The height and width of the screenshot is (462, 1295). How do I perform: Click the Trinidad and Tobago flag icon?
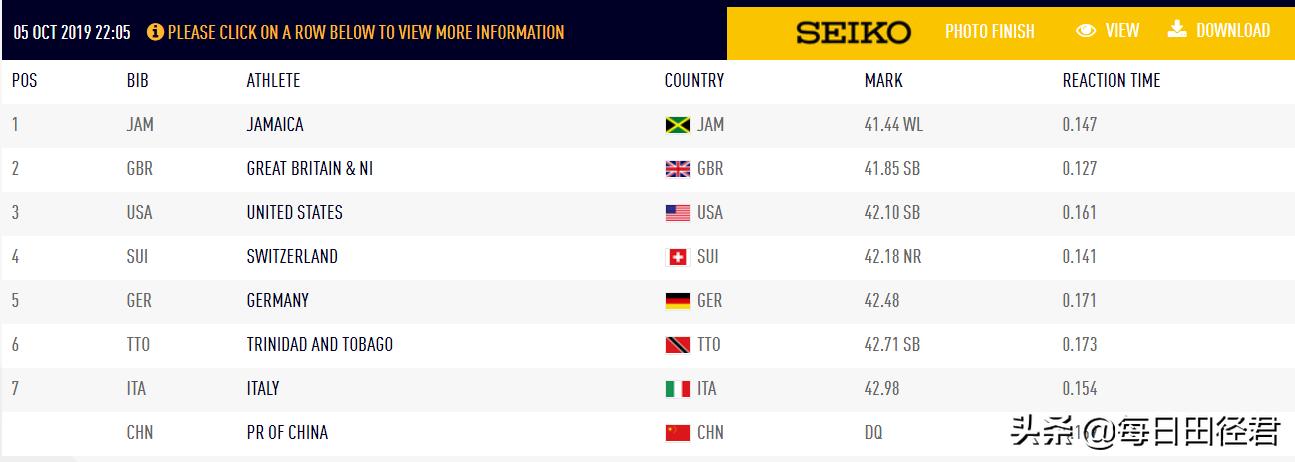coord(677,345)
